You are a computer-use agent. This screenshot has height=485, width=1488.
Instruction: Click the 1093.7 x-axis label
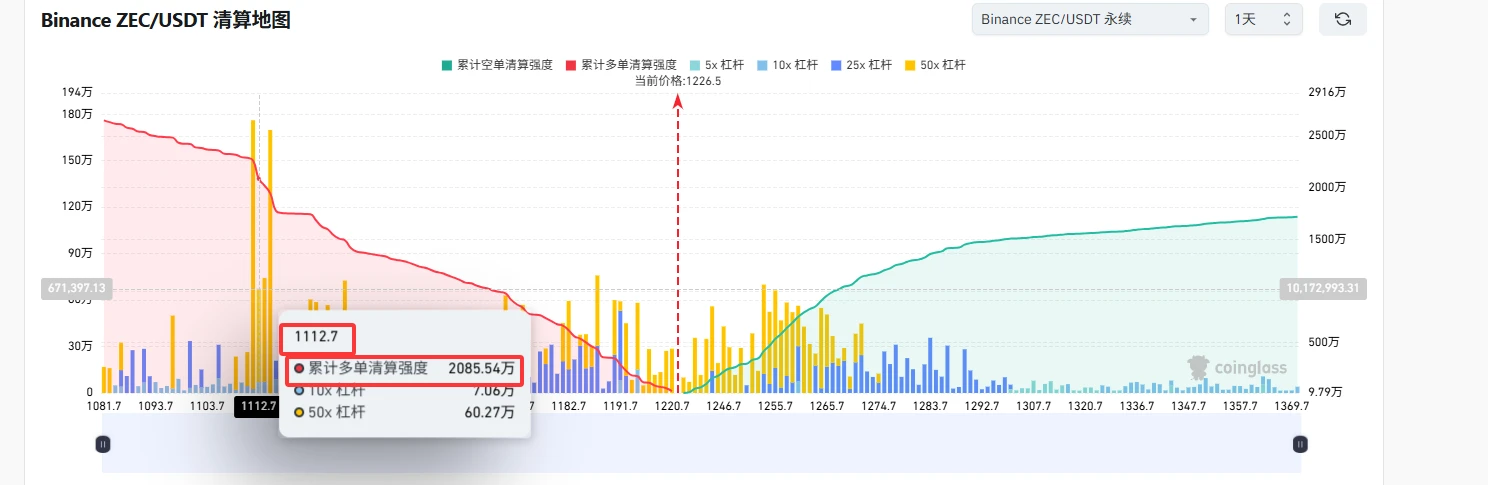pos(156,406)
